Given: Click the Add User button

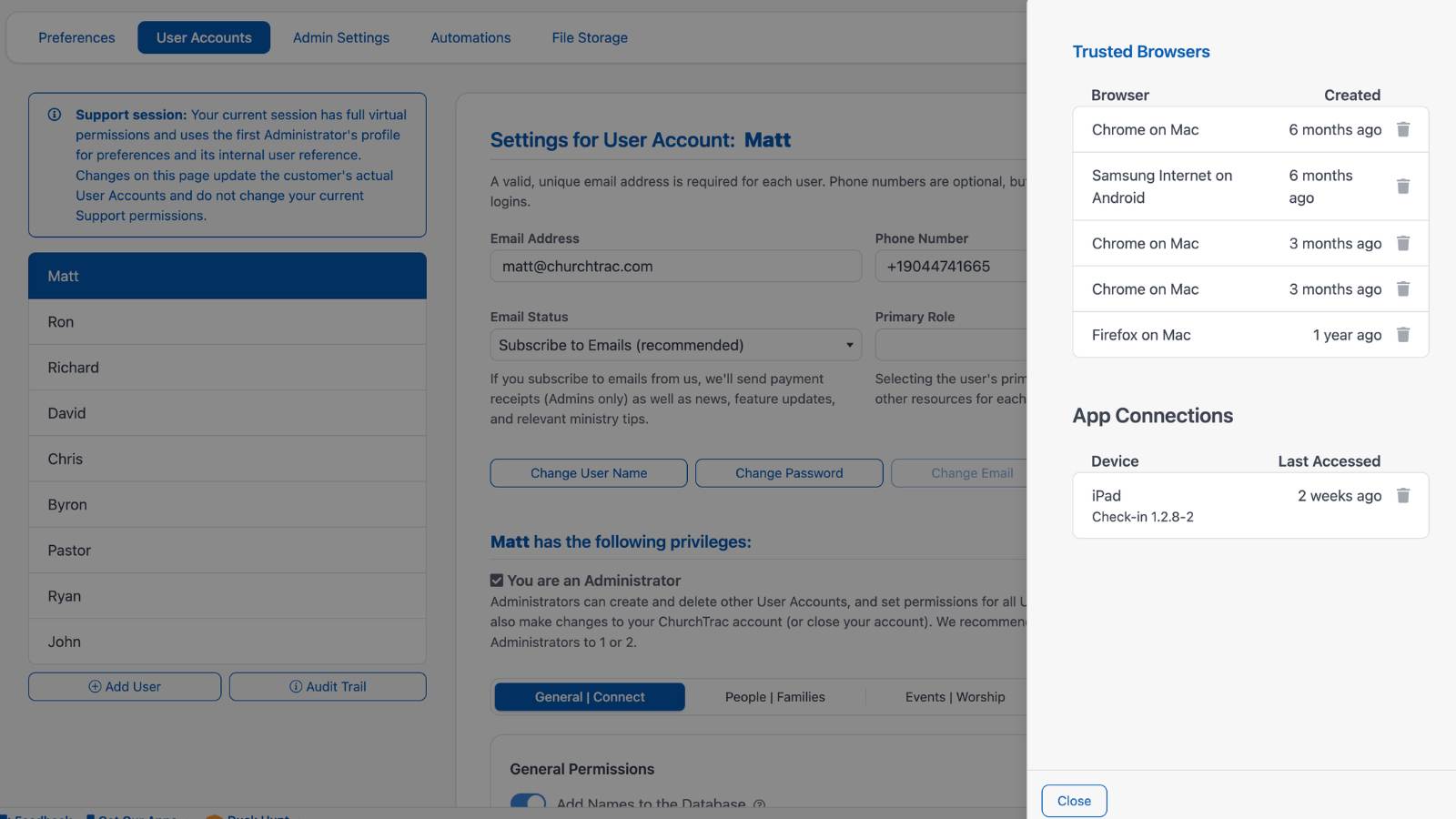Looking at the screenshot, I should [125, 687].
